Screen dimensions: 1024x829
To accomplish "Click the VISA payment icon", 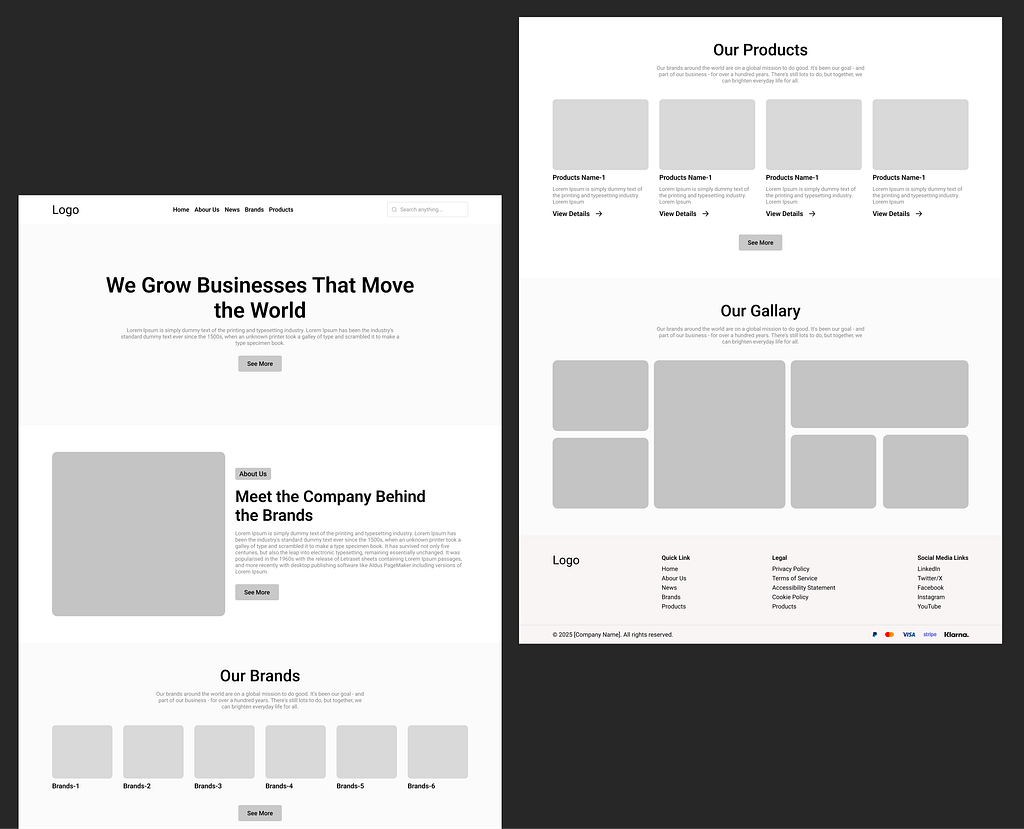I will click(909, 634).
